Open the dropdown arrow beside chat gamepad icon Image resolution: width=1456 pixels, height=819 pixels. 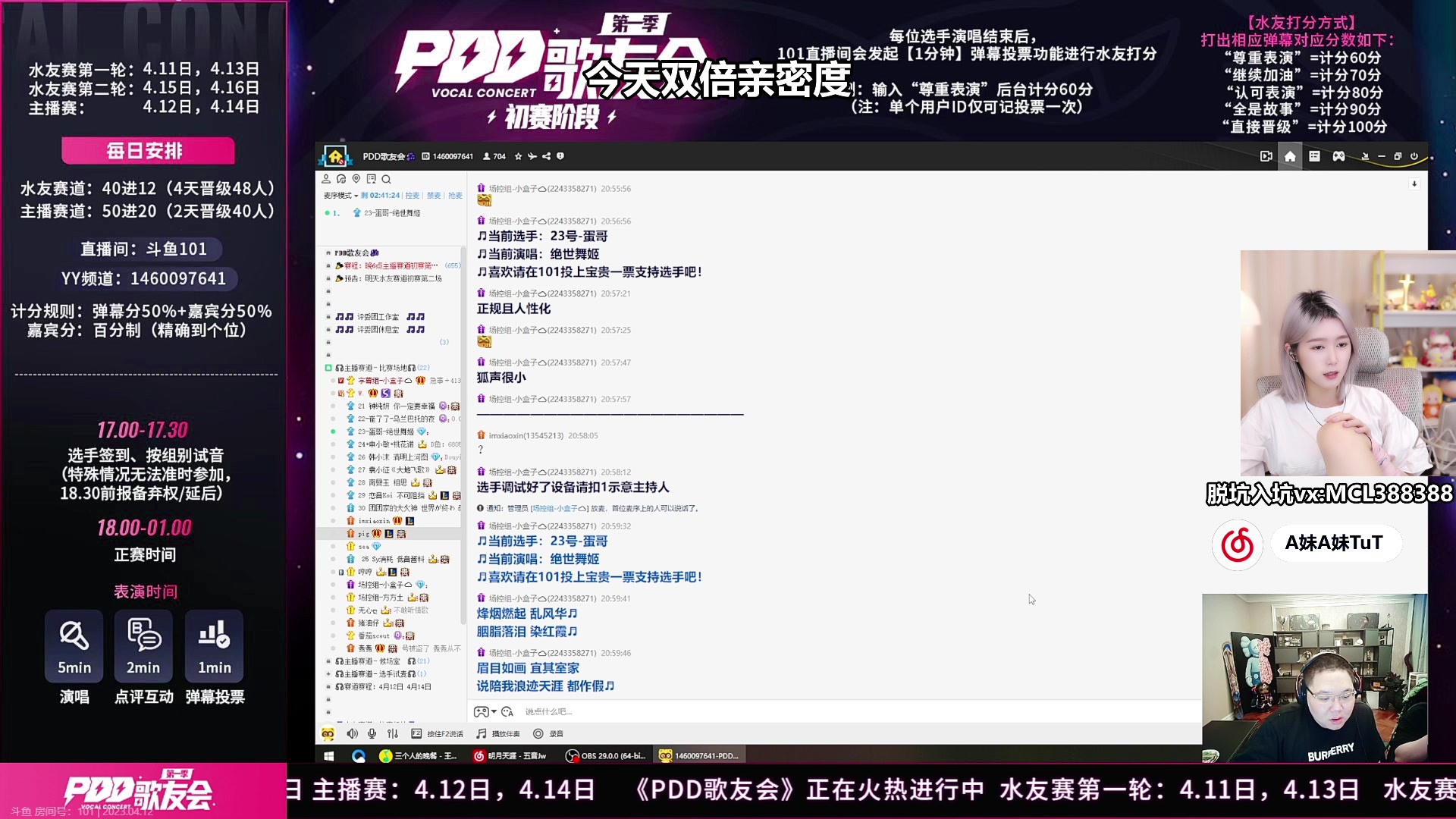(x=494, y=711)
